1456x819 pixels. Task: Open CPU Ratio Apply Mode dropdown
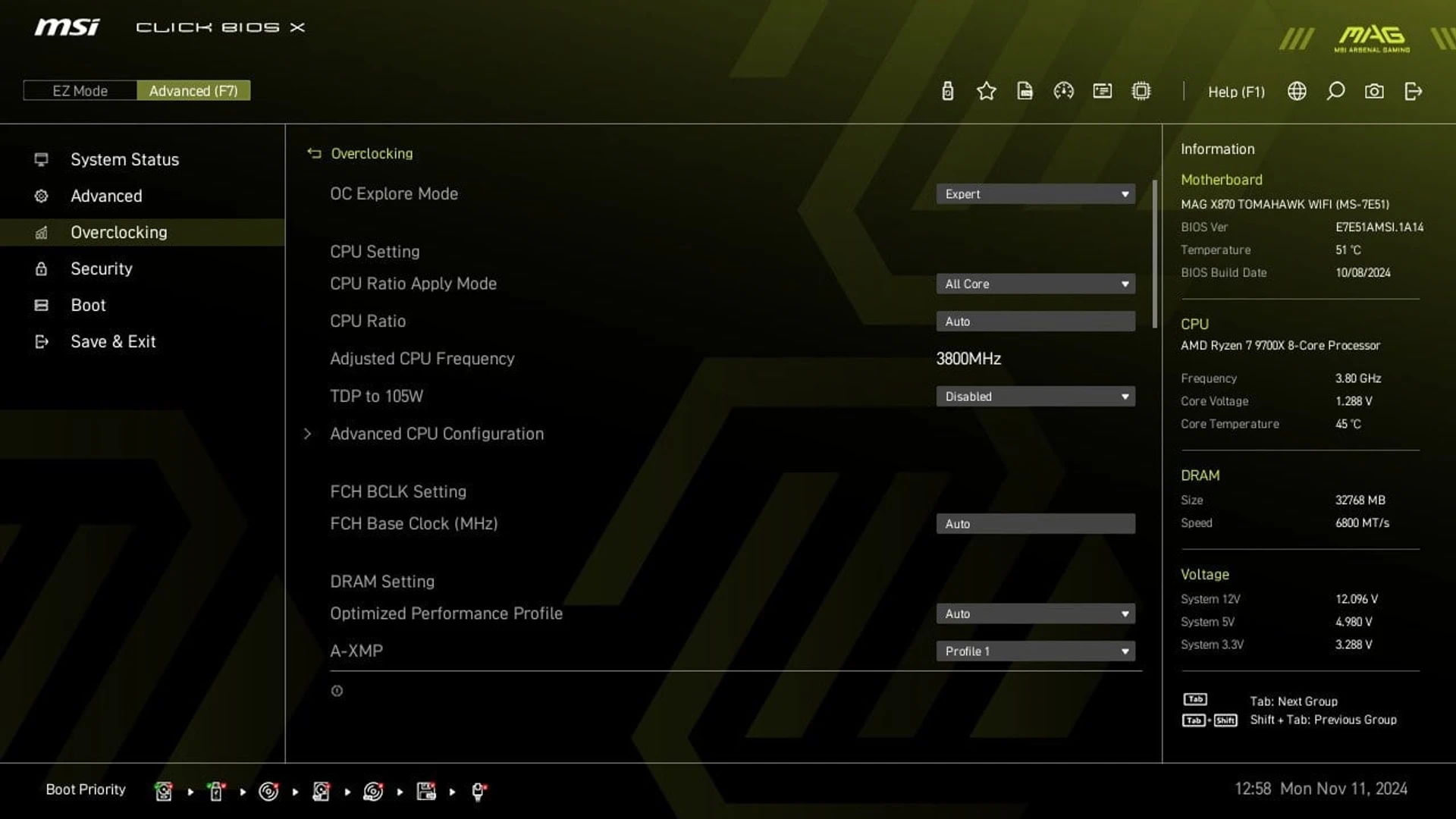point(1035,284)
